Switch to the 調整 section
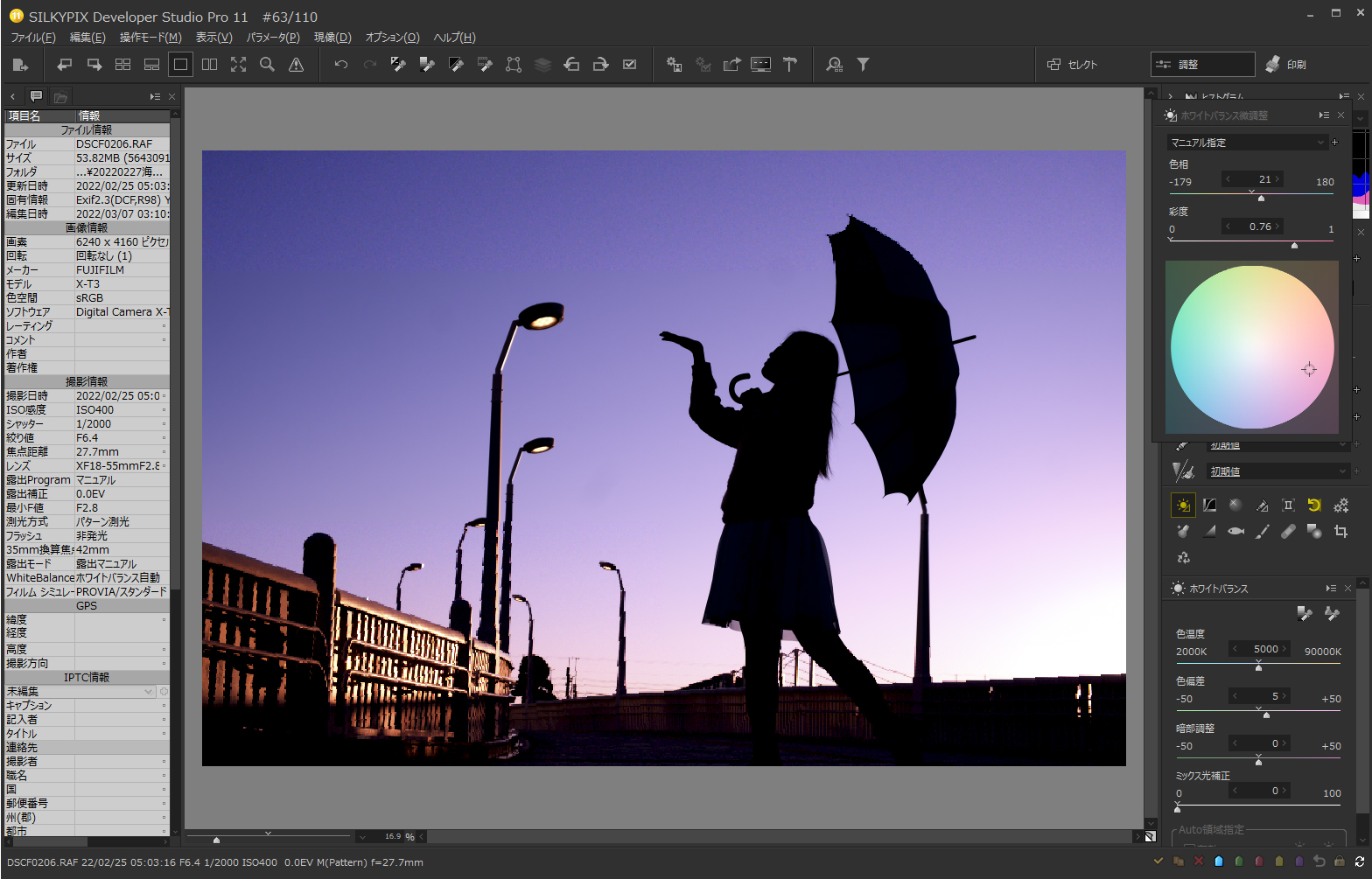 pos(1203,65)
